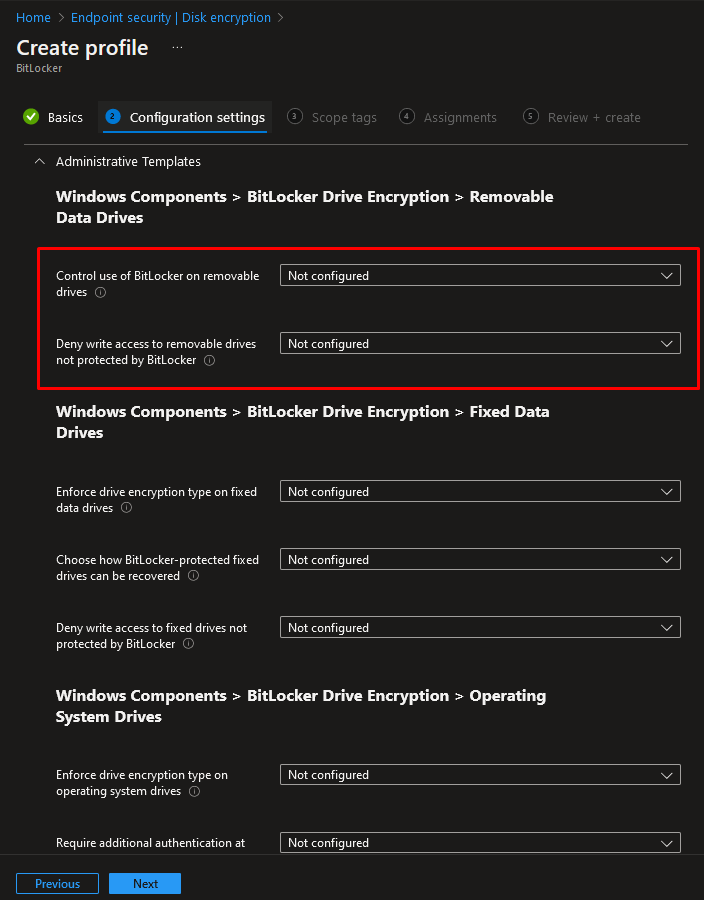Image resolution: width=704 pixels, height=900 pixels.
Task: Switch to the Basics tab
Action: click(x=54, y=117)
